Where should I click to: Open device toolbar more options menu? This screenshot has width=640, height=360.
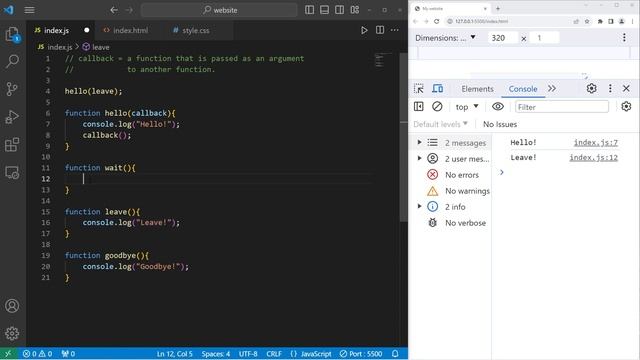(624, 38)
